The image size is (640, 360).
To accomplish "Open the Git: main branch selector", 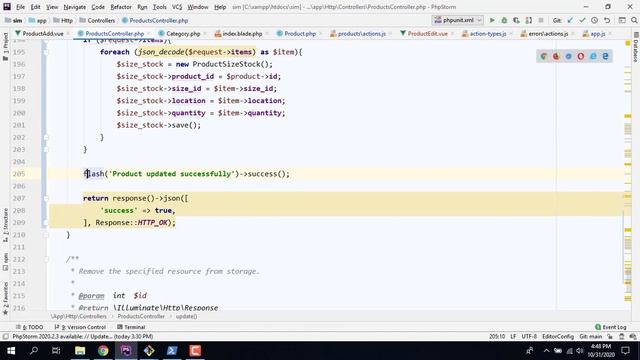I will [x=590, y=337].
